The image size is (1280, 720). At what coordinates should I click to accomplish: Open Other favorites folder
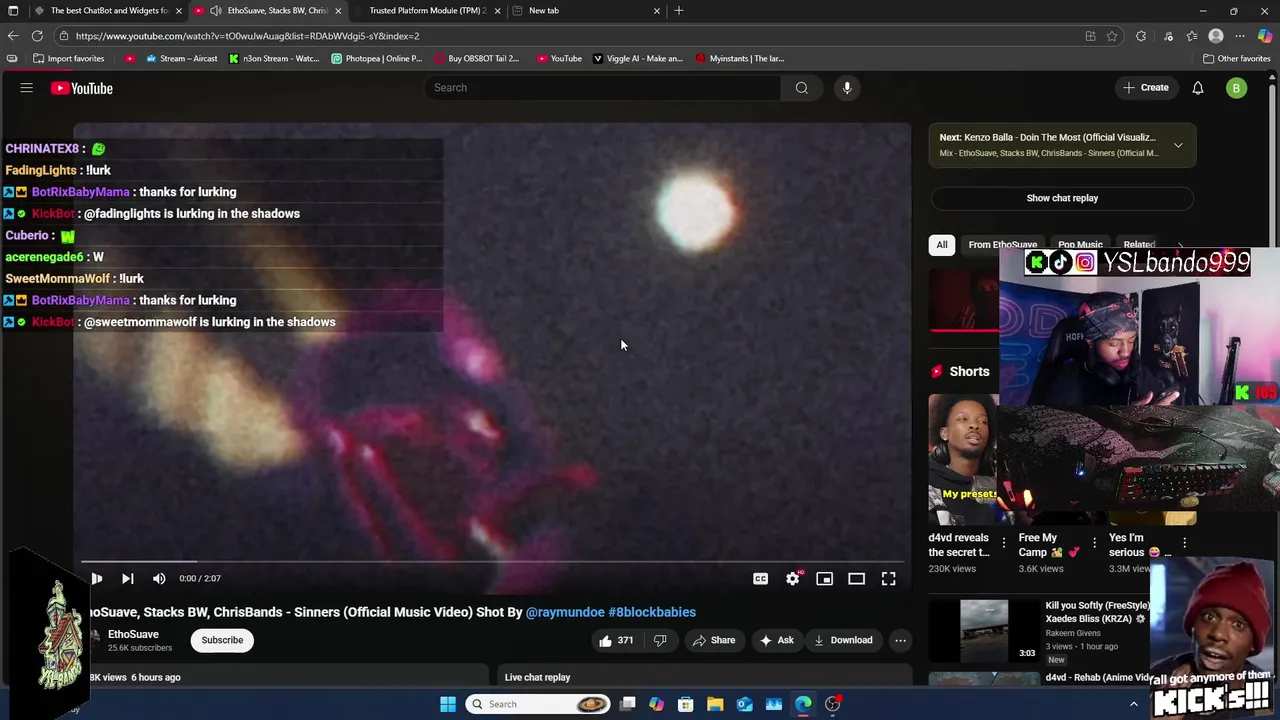[1236, 58]
